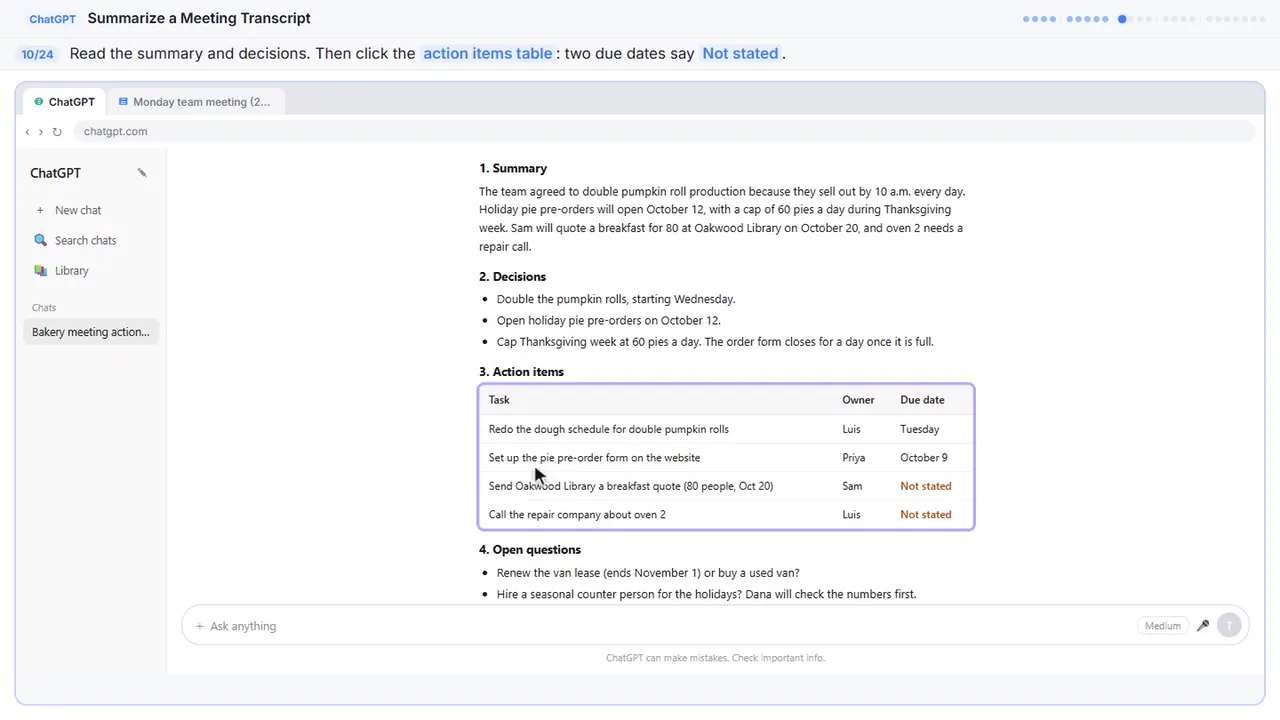1280x720 pixels.
Task: Click the 1. Summary heading
Action: coord(513,169)
